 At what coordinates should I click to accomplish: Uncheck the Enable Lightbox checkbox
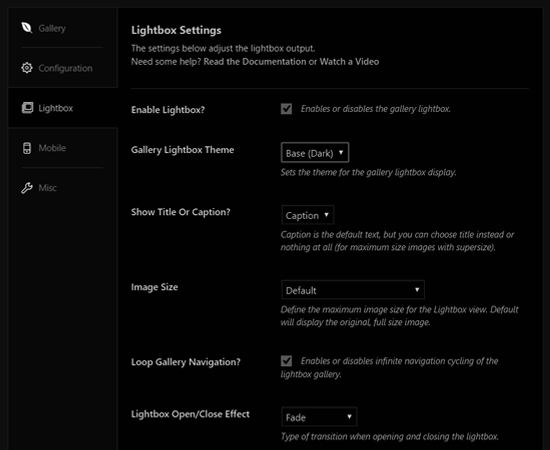(x=286, y=109)
